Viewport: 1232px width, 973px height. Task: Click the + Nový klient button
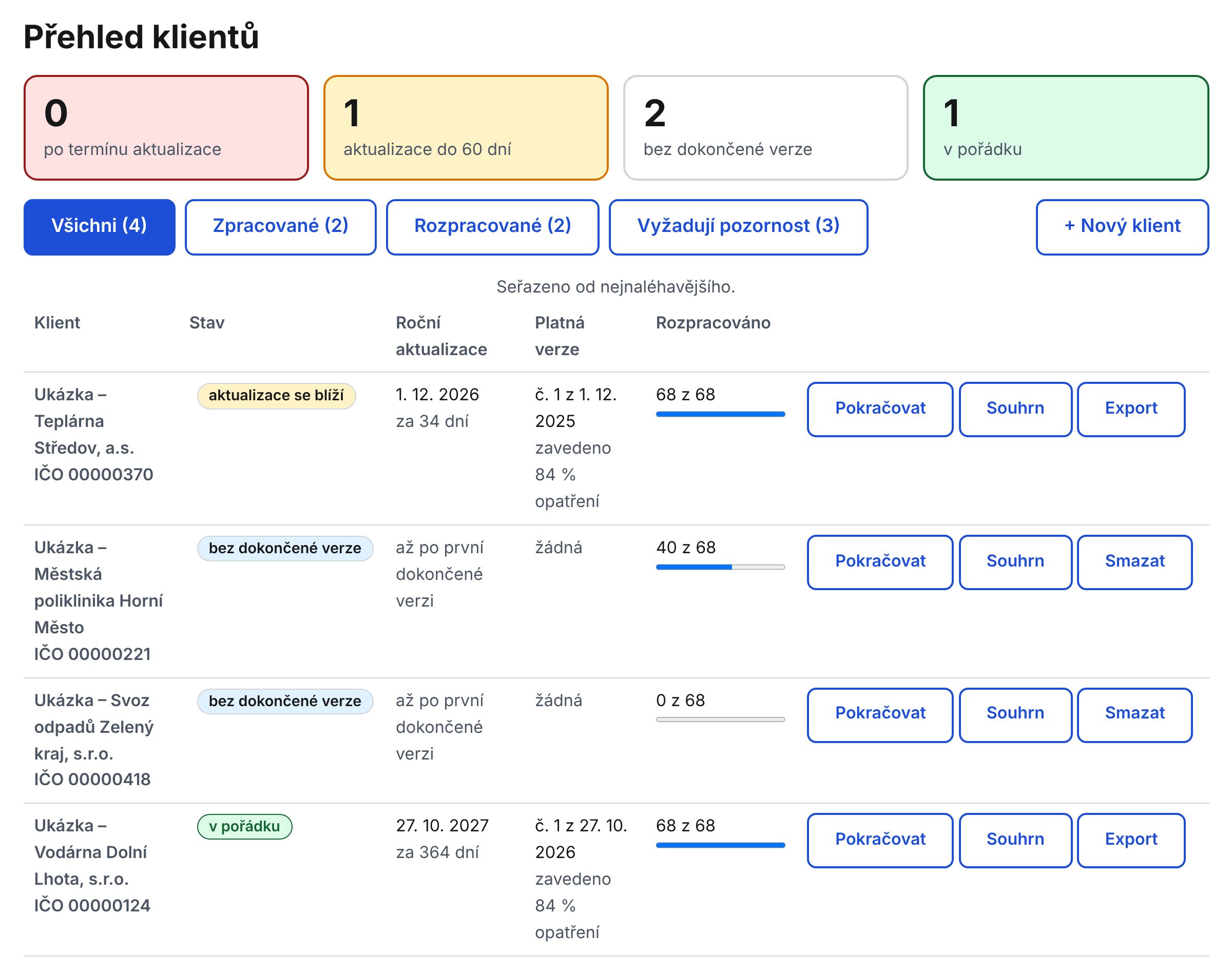(1122, 227)
